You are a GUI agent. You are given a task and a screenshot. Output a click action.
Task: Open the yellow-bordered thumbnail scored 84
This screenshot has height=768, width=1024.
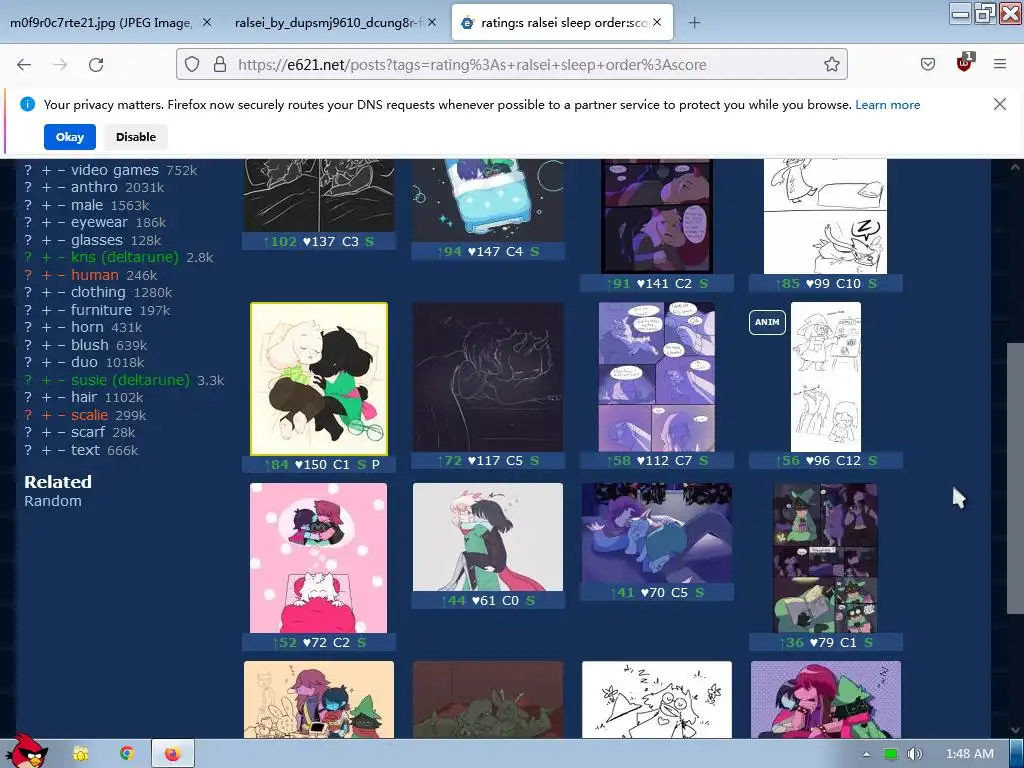pyautogui.click(x=319, y=379)
